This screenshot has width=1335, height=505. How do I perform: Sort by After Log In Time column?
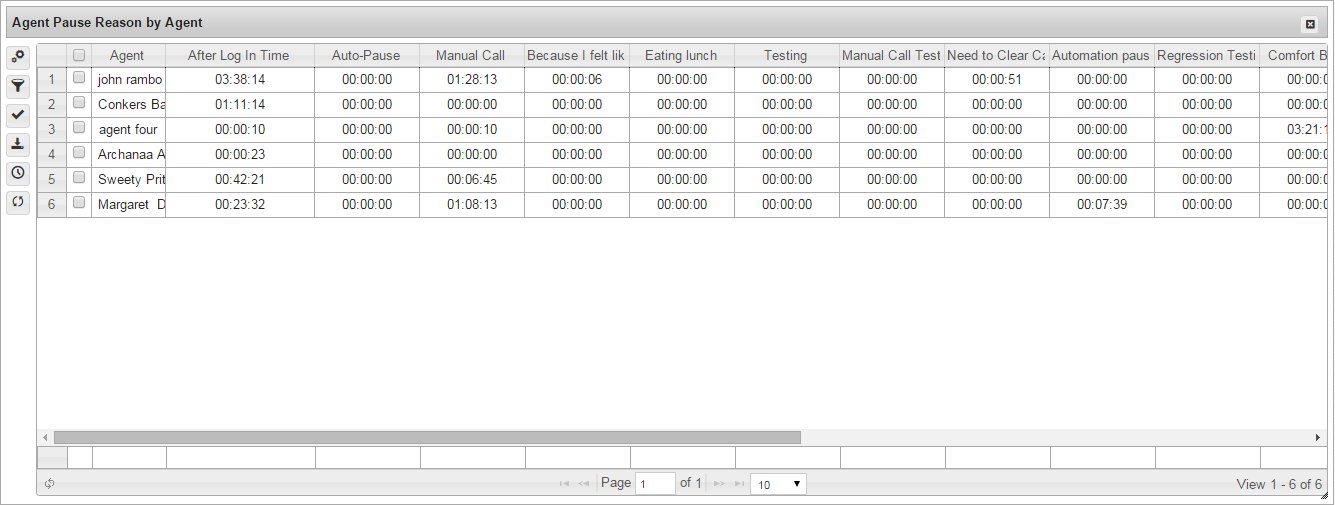click(x=239, y=56)
